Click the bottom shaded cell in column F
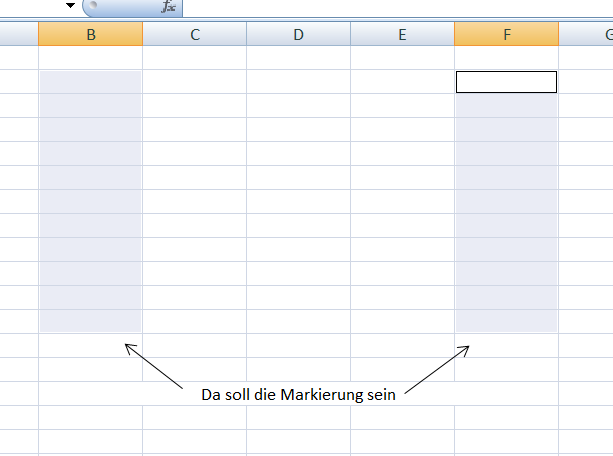 click(506, 321)
